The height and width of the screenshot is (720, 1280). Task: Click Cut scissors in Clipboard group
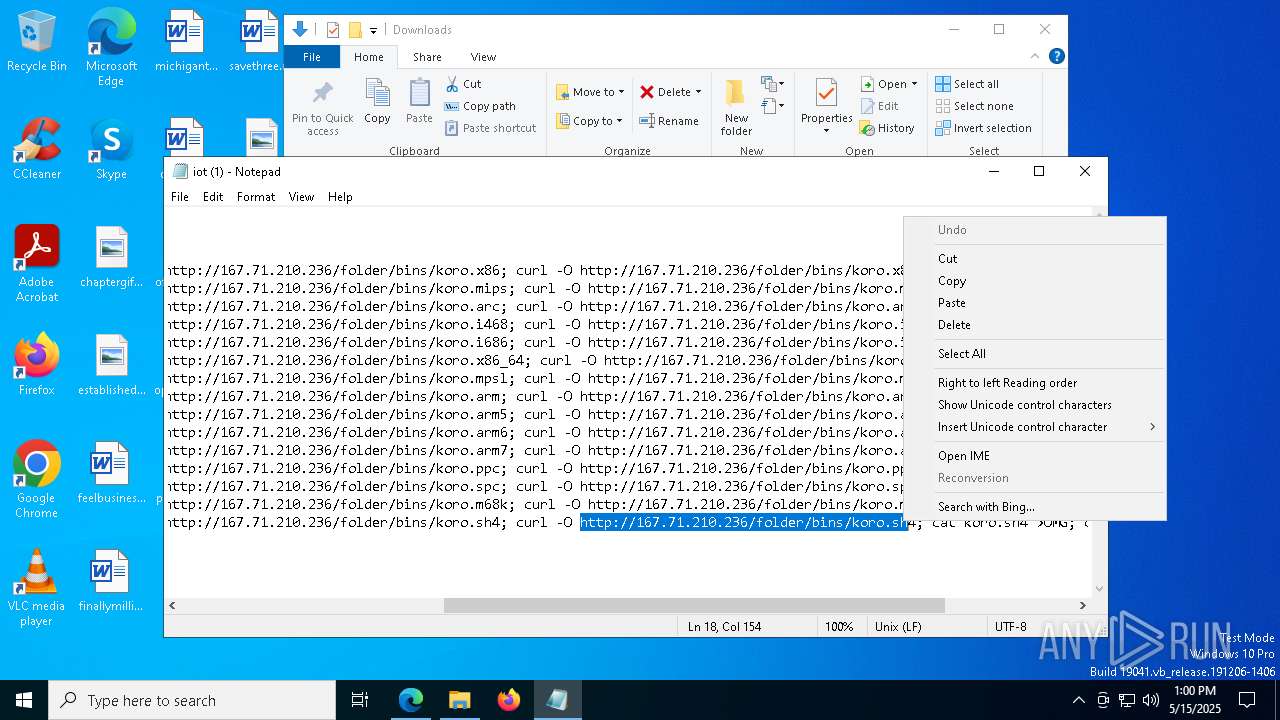click(x=463, y=84)
